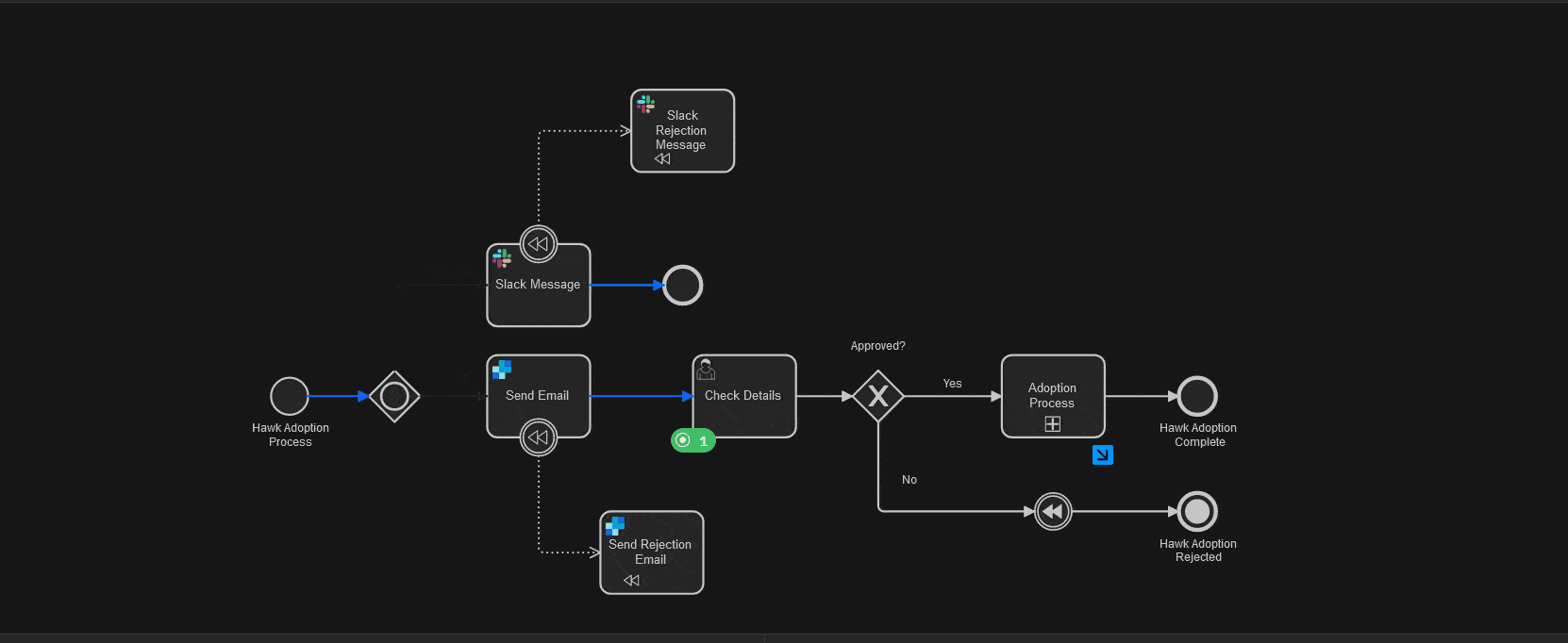
Task: Select blue flow from Slack Message to end event
Action: coord(626,285)
